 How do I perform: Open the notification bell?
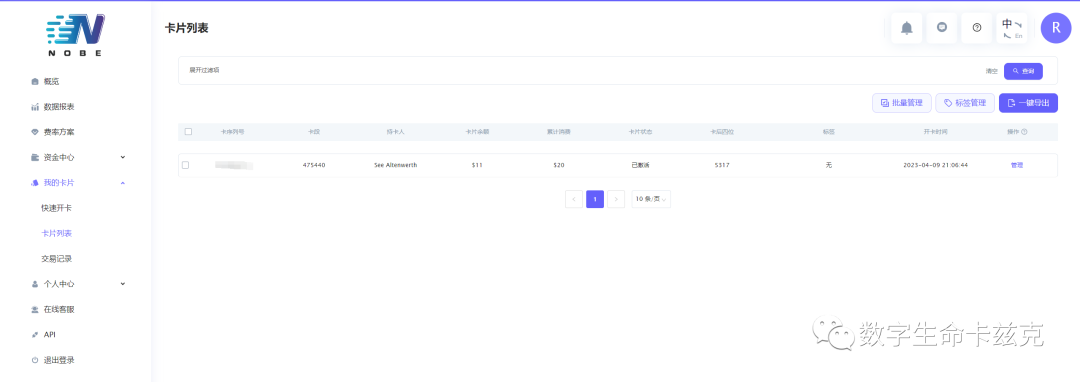pyautogui.click(x=906, y=28)
